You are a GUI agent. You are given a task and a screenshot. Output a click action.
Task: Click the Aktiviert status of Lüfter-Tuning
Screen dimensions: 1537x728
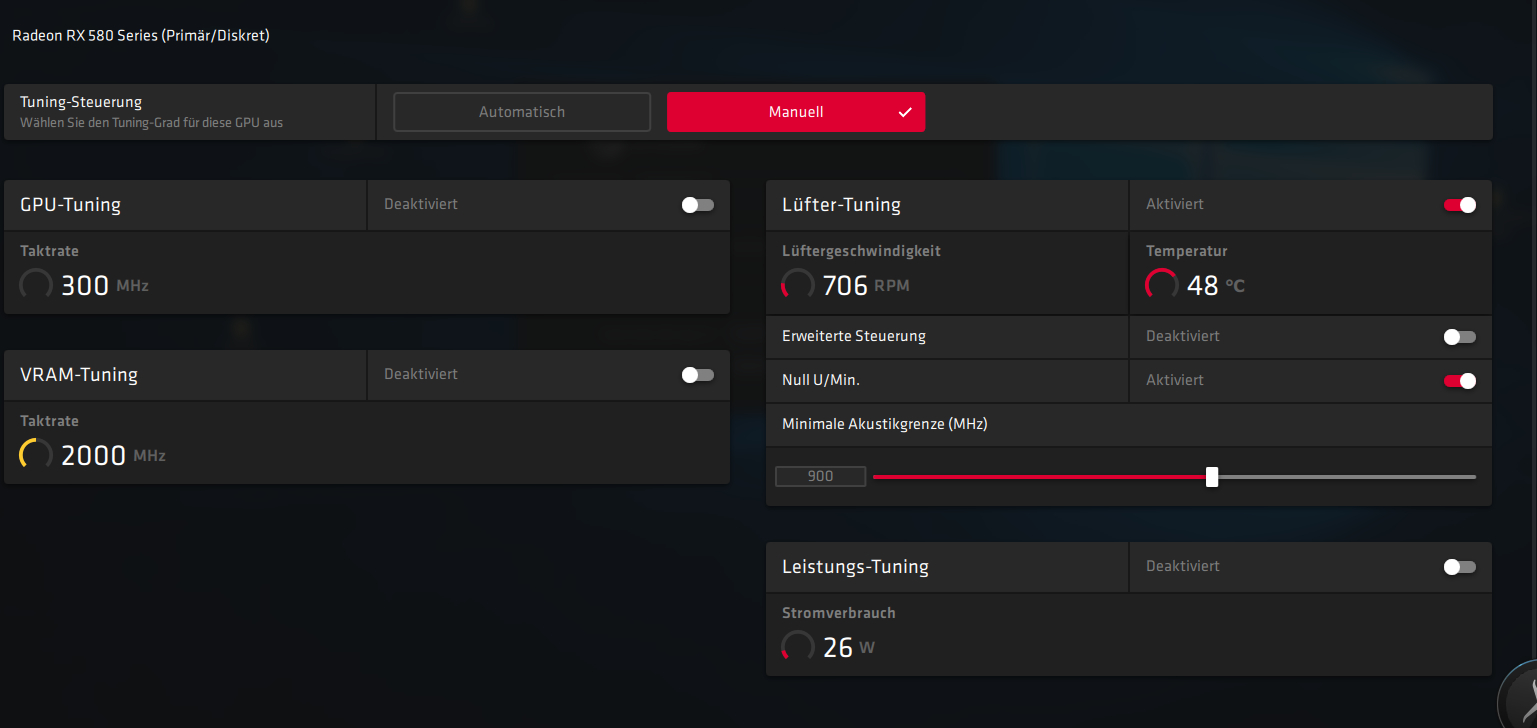(1175, 204)
